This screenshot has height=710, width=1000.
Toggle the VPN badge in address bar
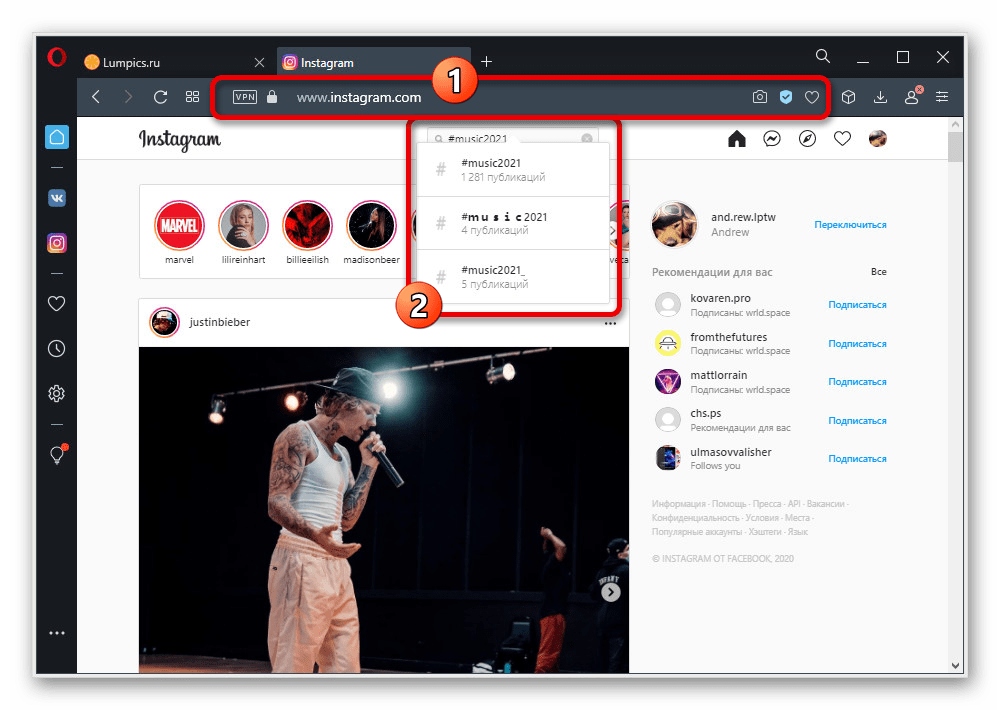click(x=245, y=97)
